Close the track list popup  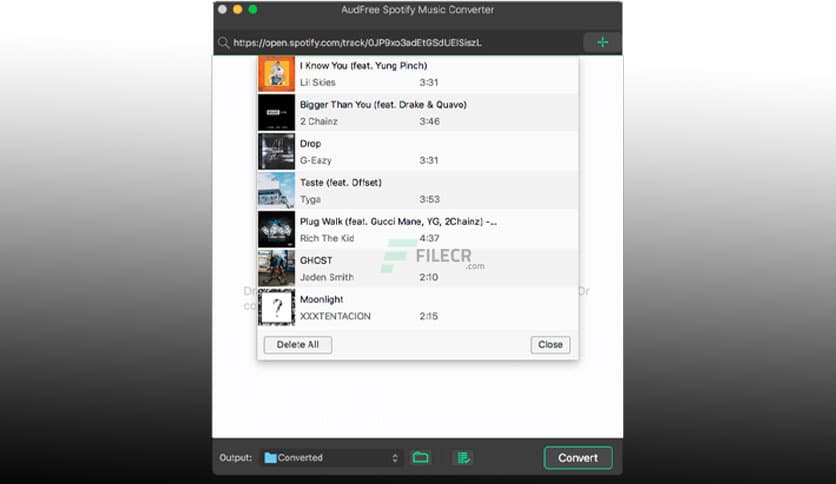[x=550, y=344]
